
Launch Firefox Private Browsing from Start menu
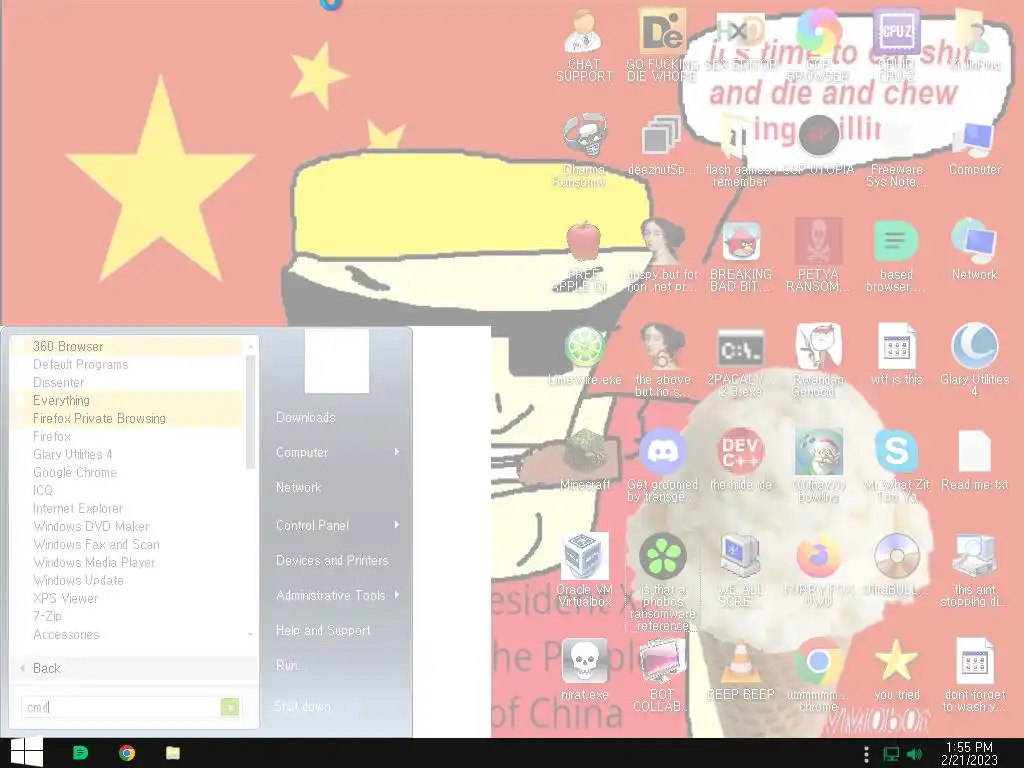coord(127,418)
